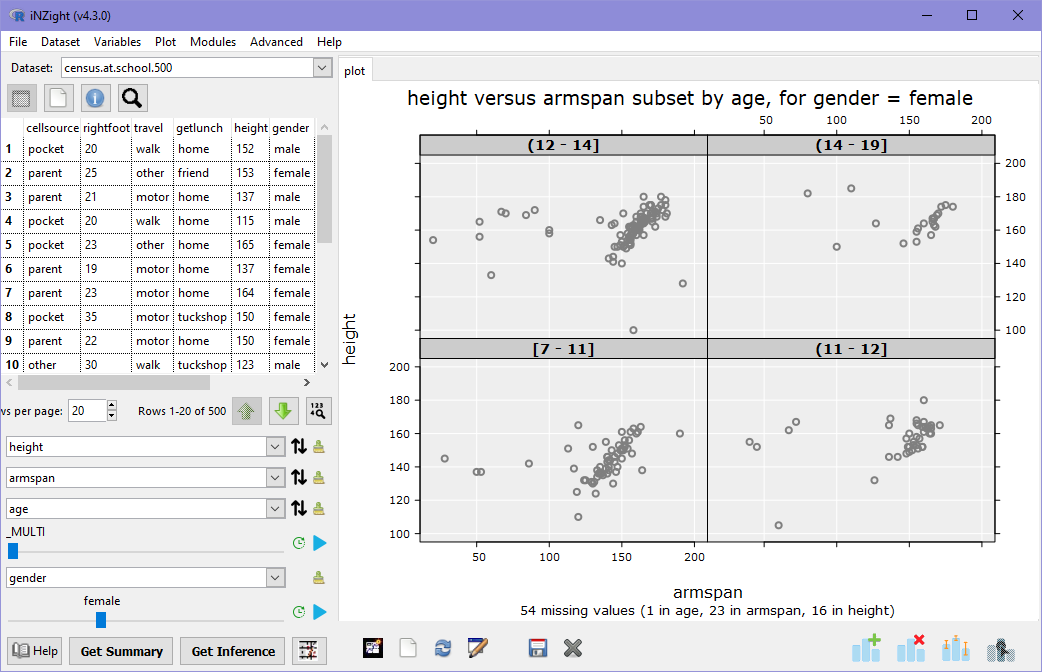
Task: Open the search magnifier icon
Action: 130,98
